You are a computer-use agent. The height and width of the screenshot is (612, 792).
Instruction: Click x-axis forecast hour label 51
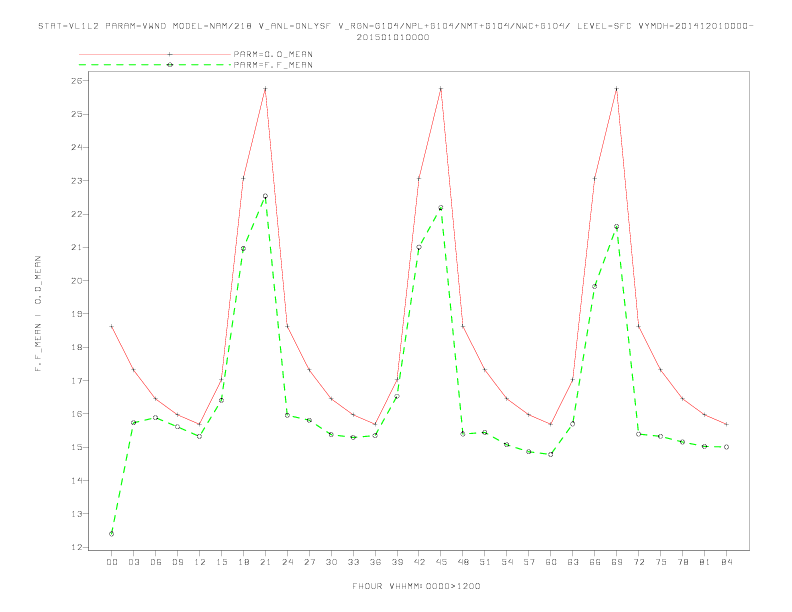click(485, 562)
